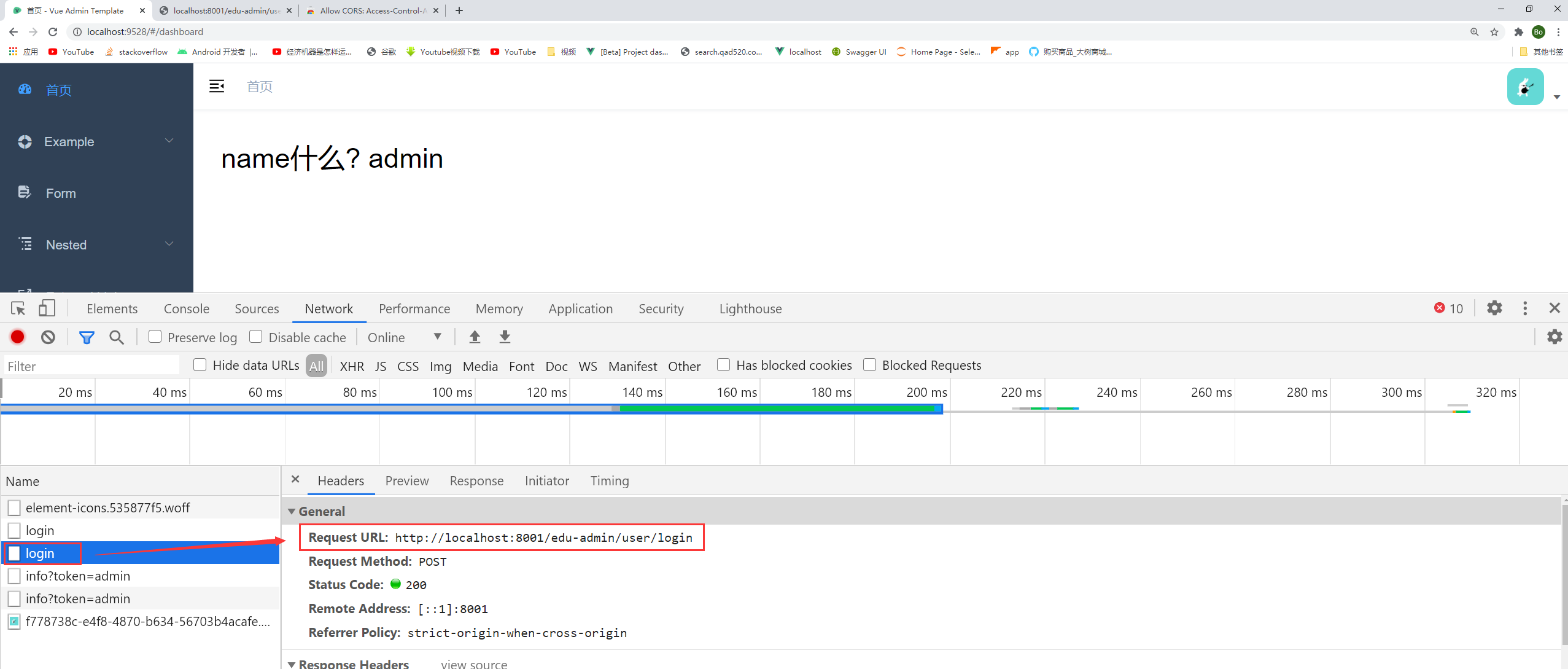Switch to the Elements tab
The height and width of the screenshot is (669, 1568).
[x=112, y=308]
